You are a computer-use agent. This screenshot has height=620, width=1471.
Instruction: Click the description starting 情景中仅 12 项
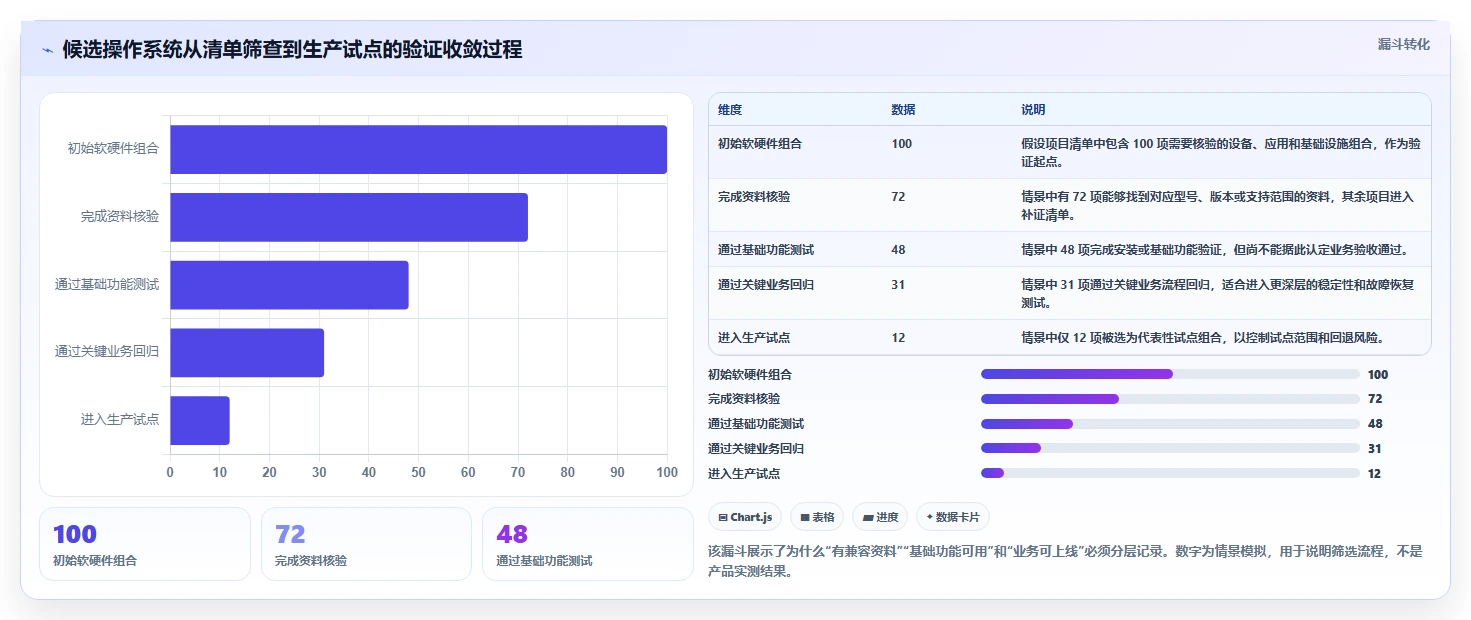[x=1203, y=338]
